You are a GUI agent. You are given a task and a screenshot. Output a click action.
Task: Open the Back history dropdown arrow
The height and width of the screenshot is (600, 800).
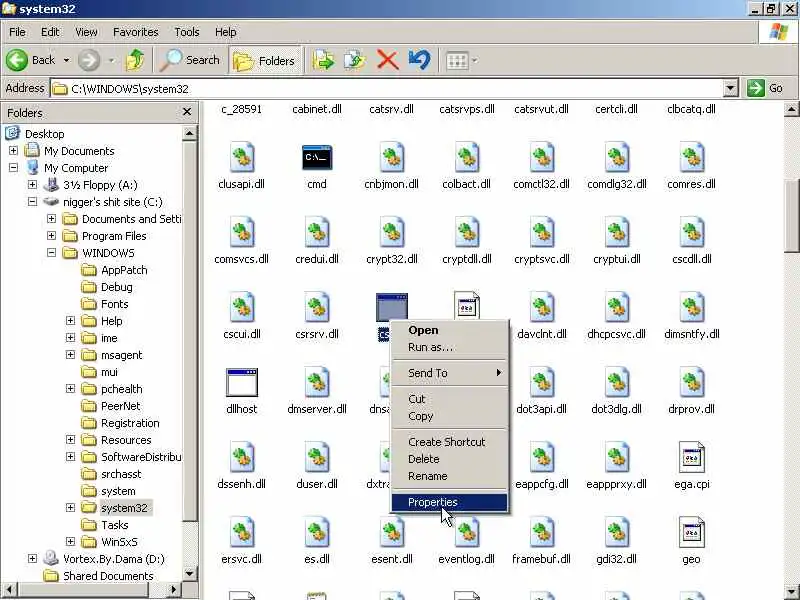pos(66,60)
